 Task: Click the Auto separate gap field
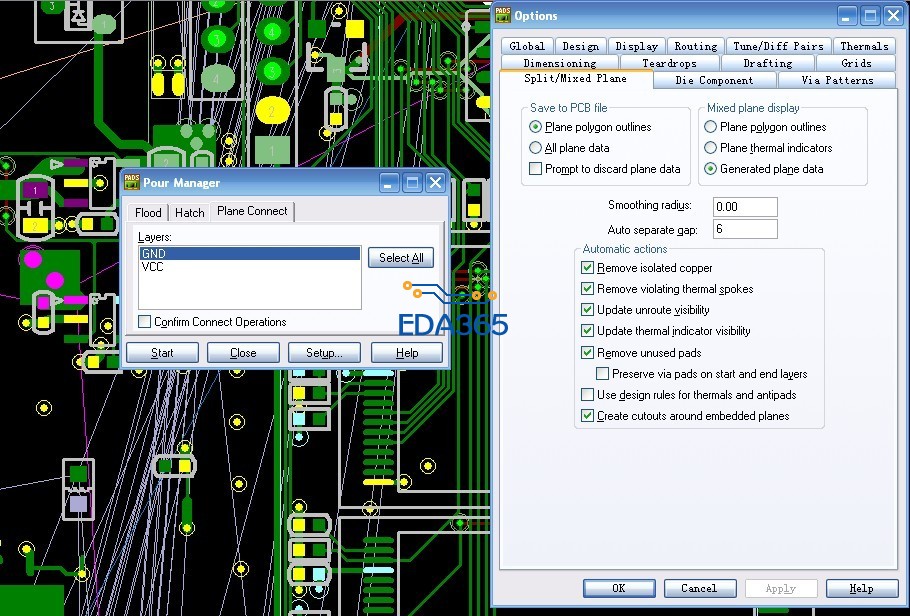tap(744, 229)
